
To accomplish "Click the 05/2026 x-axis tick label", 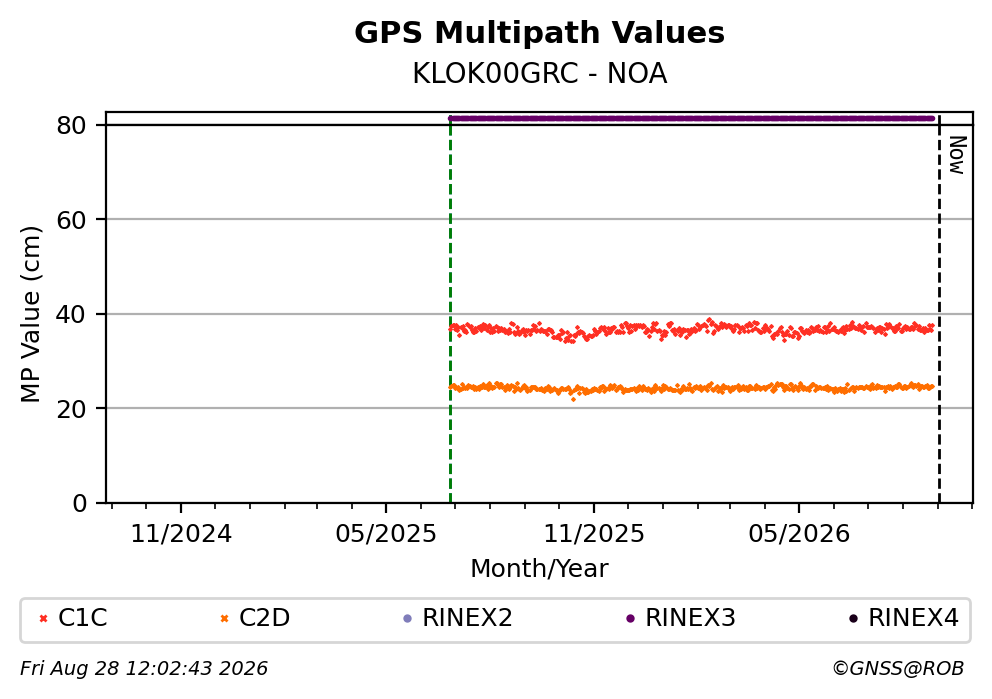I will [799, 535].
